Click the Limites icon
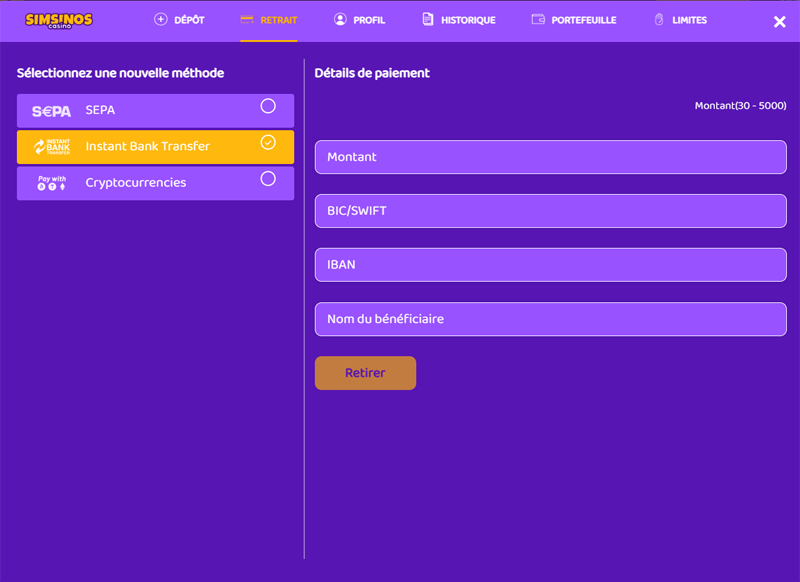The height and width of the screenshot is (582, 800). pos(659,20)
